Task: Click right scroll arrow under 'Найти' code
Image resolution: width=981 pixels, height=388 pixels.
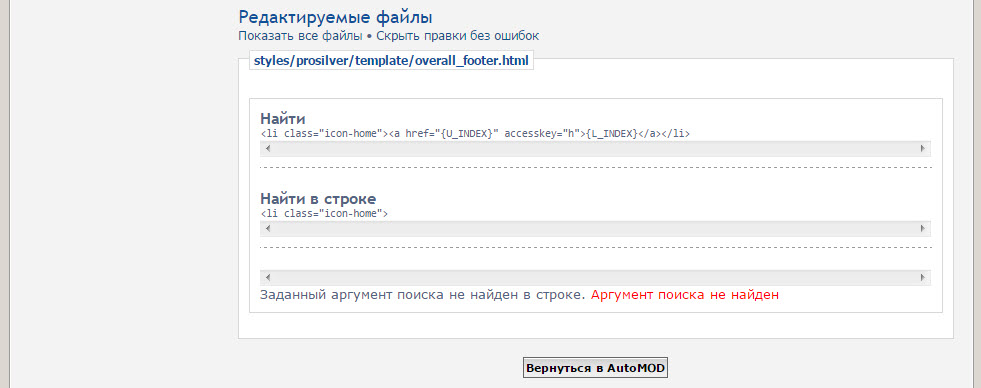Action: pos(922,149)
